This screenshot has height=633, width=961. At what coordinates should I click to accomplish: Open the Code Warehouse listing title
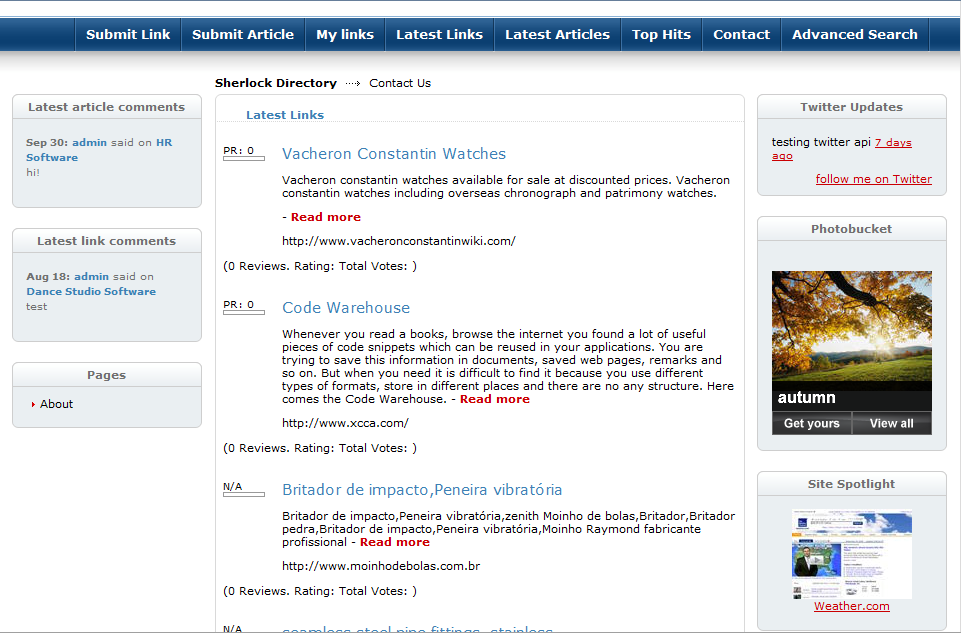pos(346,308)
